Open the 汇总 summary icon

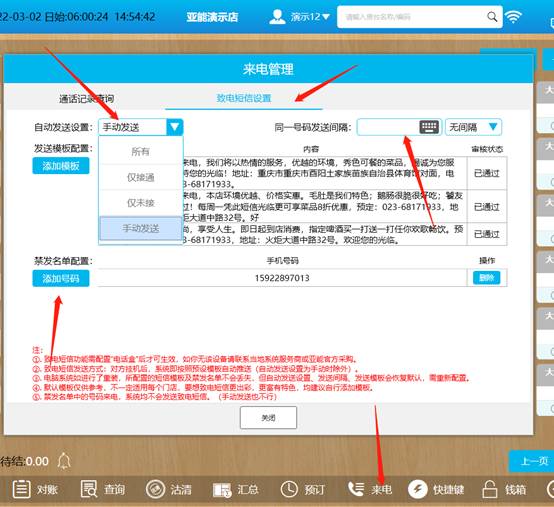tap(222, 490)
